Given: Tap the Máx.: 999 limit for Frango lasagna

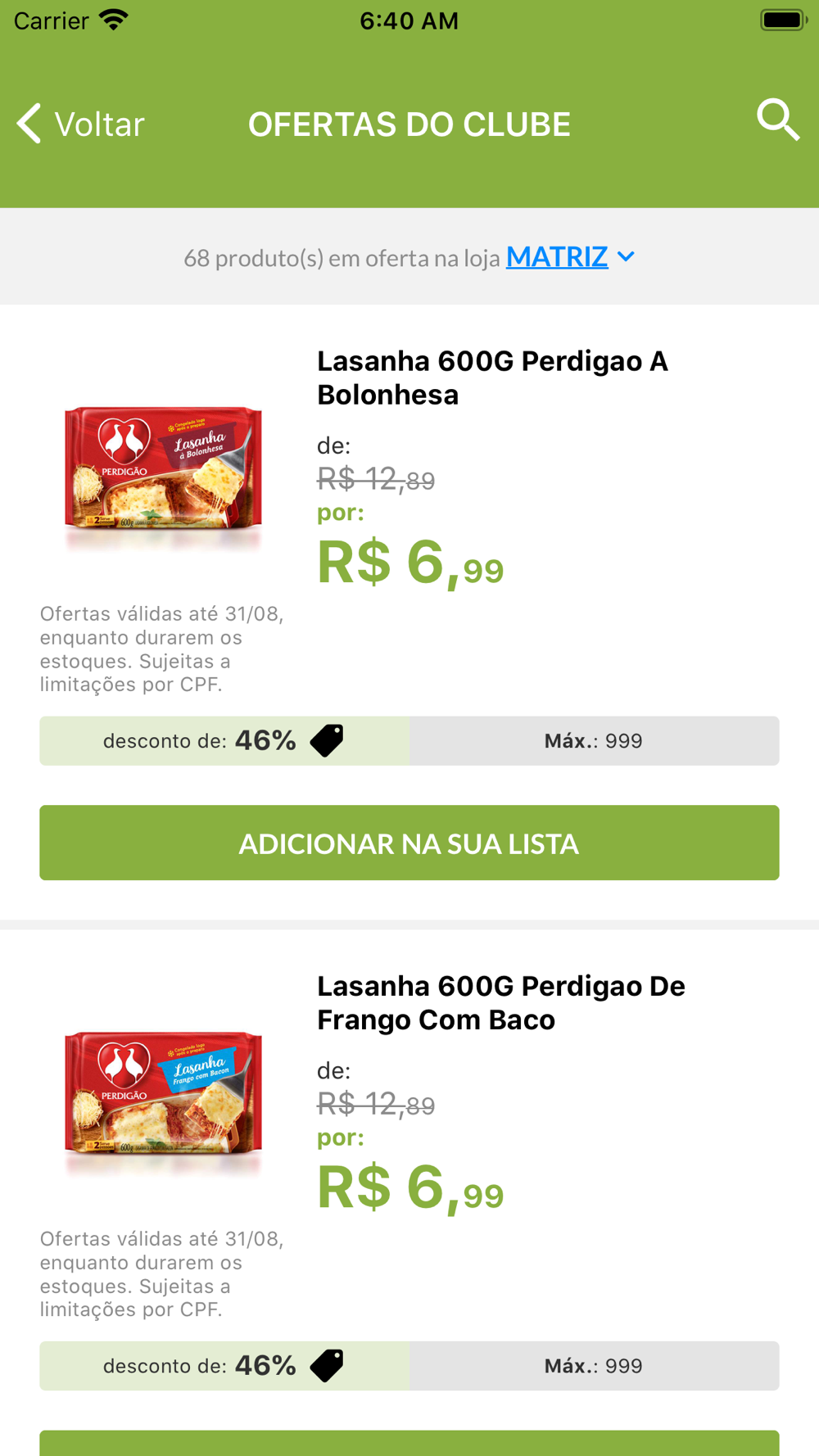Looking at the screenshot, I should 594,1366.
